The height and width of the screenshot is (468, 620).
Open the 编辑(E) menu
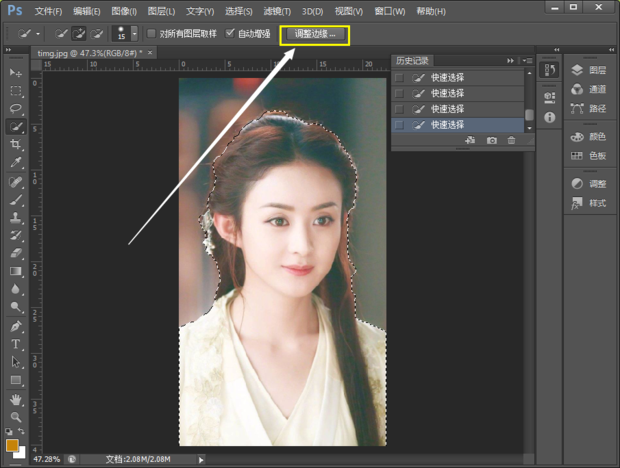pyautogui.click(x=87, y=11)
